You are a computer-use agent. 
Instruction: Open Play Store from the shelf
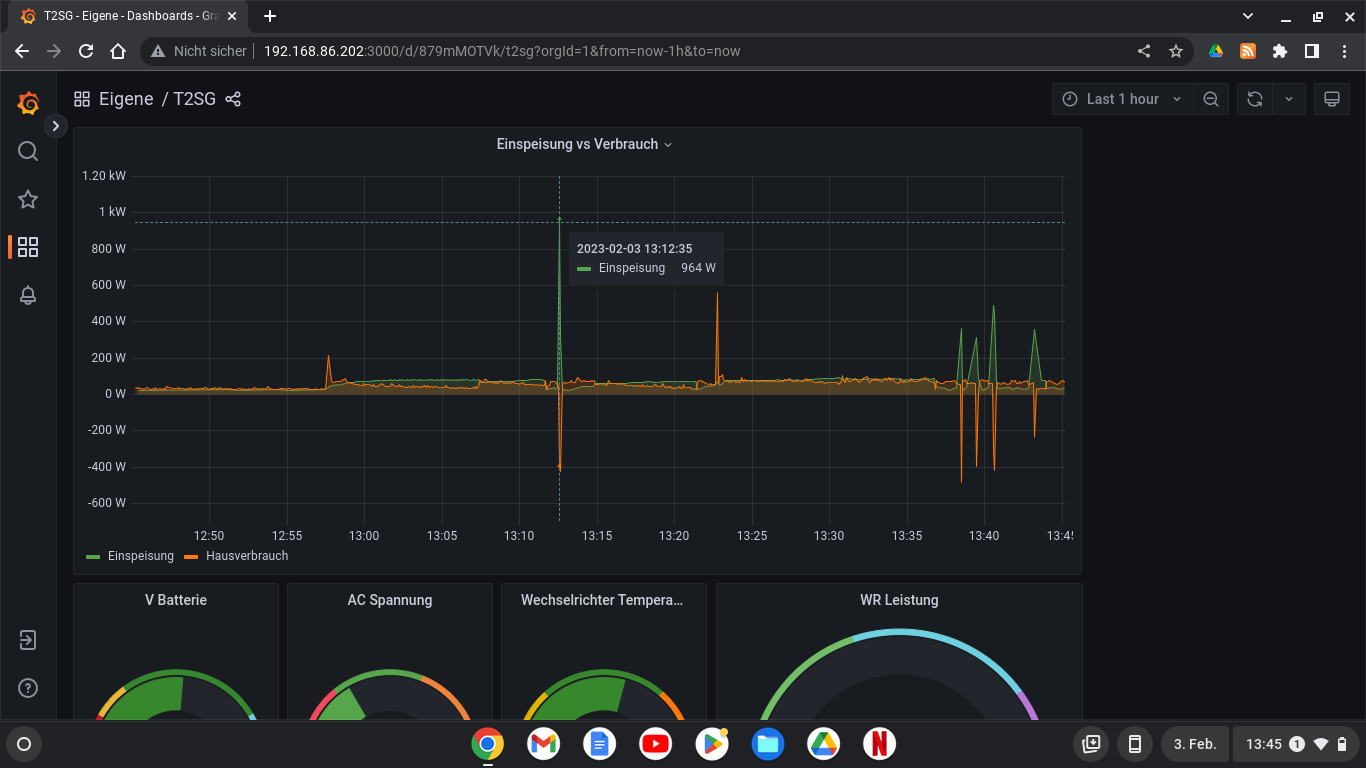tap(711, 744)
